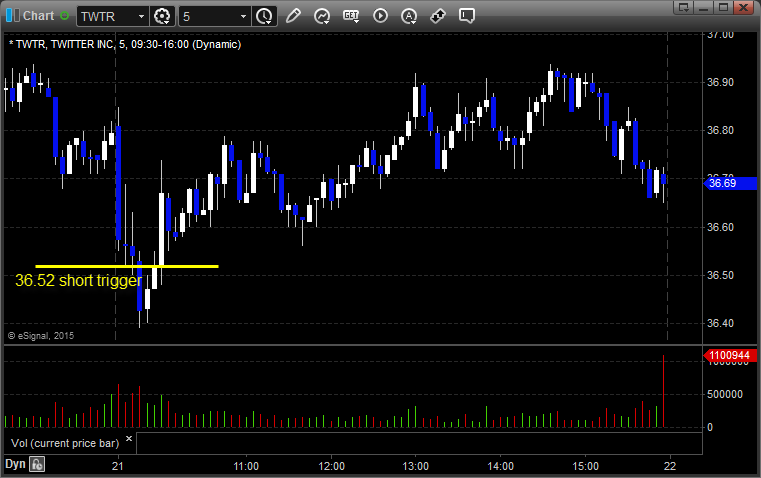Click the '© eSignal, 2015' text
This screenshot has width=761, height=478.
coord(41,336)
